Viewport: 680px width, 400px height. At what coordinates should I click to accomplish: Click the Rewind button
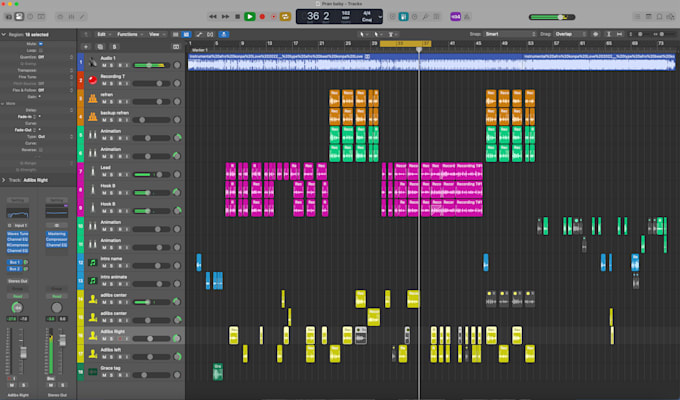212,16
